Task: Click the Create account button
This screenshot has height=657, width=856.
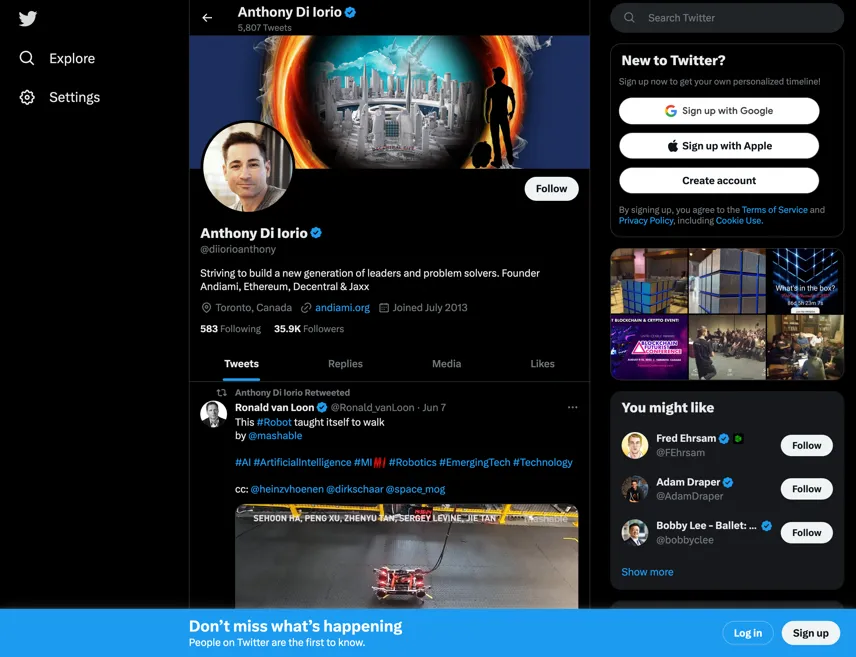Action: tap(718, 181)
